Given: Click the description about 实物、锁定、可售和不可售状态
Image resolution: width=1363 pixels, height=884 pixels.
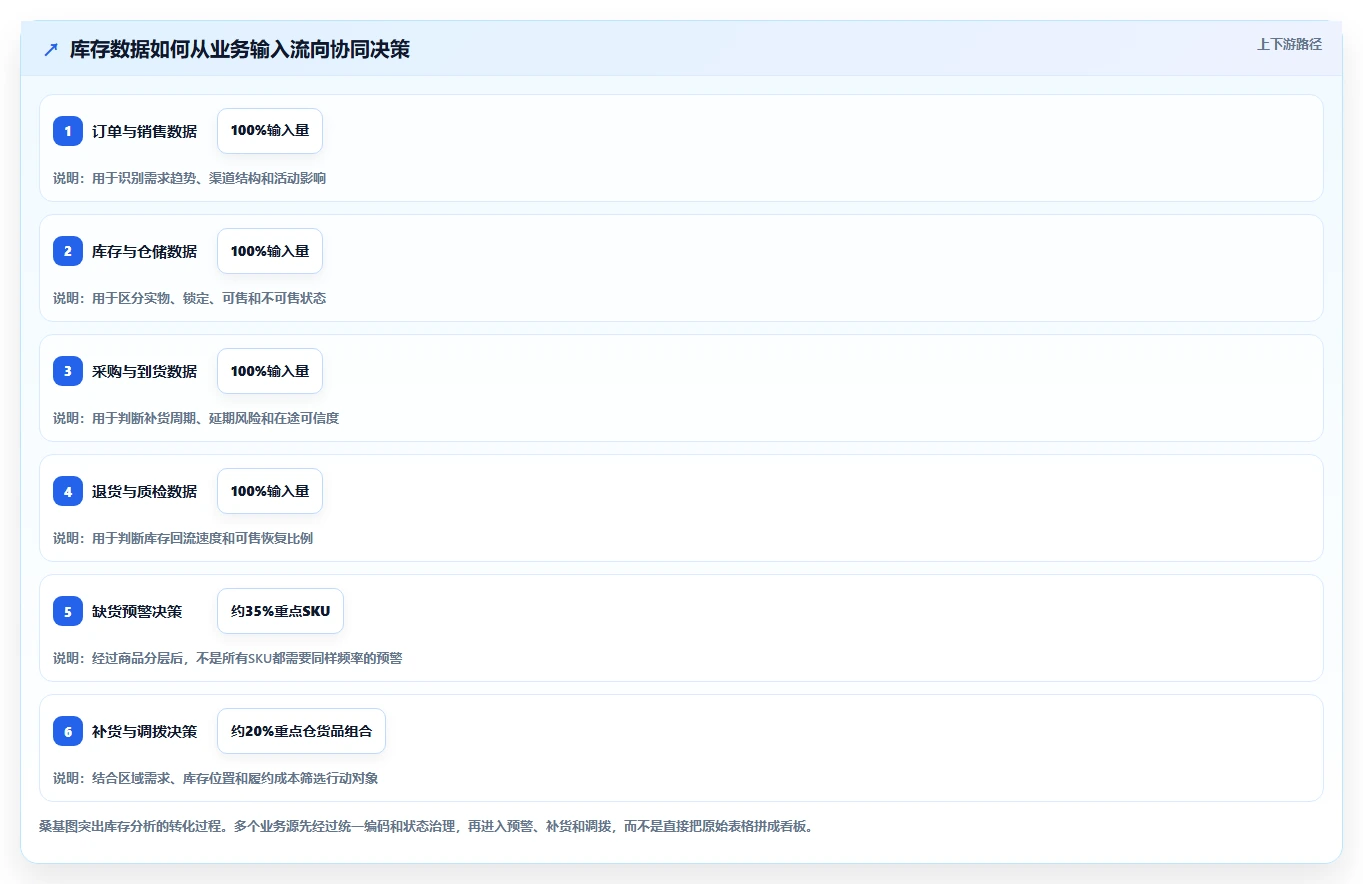Looking at the screenshot, I should (x=189, y=298).
